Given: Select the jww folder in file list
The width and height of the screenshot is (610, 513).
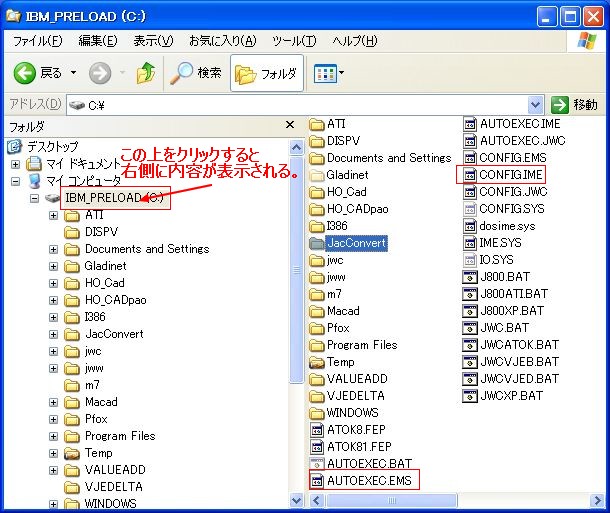Looking at the screenshot, I should (336, 277).
